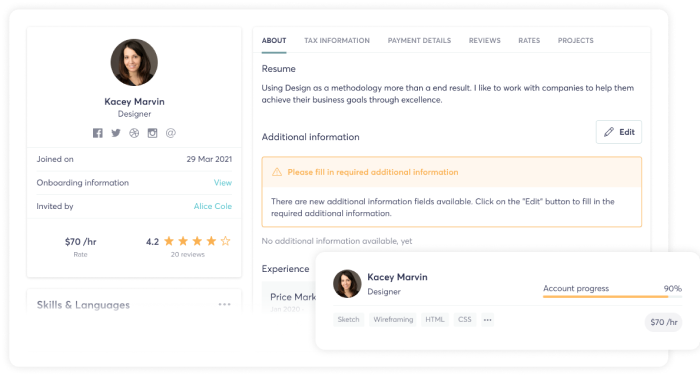Click the email at-sign icon
This screenshot has width=700, height=377.
[171, 133]
